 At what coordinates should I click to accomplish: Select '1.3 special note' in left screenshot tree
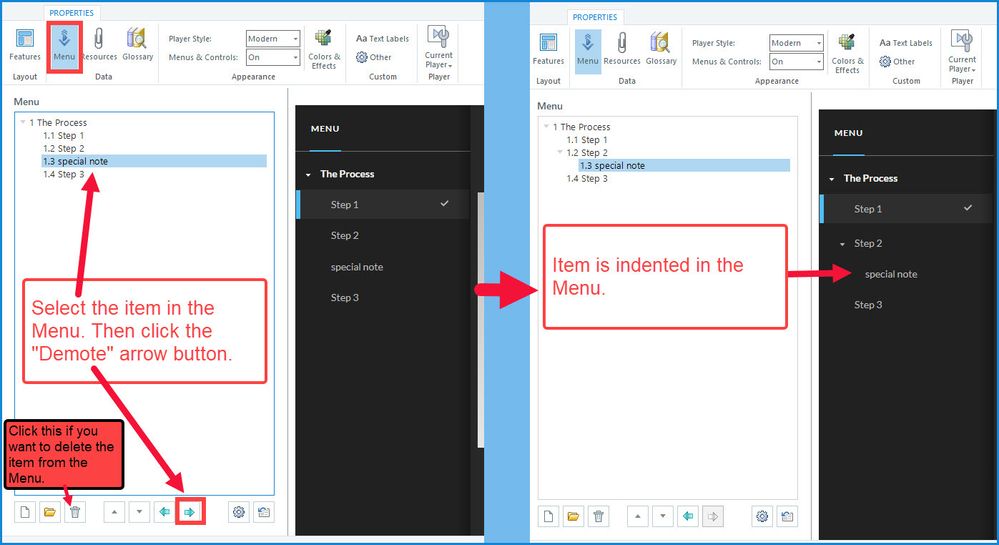154,161
